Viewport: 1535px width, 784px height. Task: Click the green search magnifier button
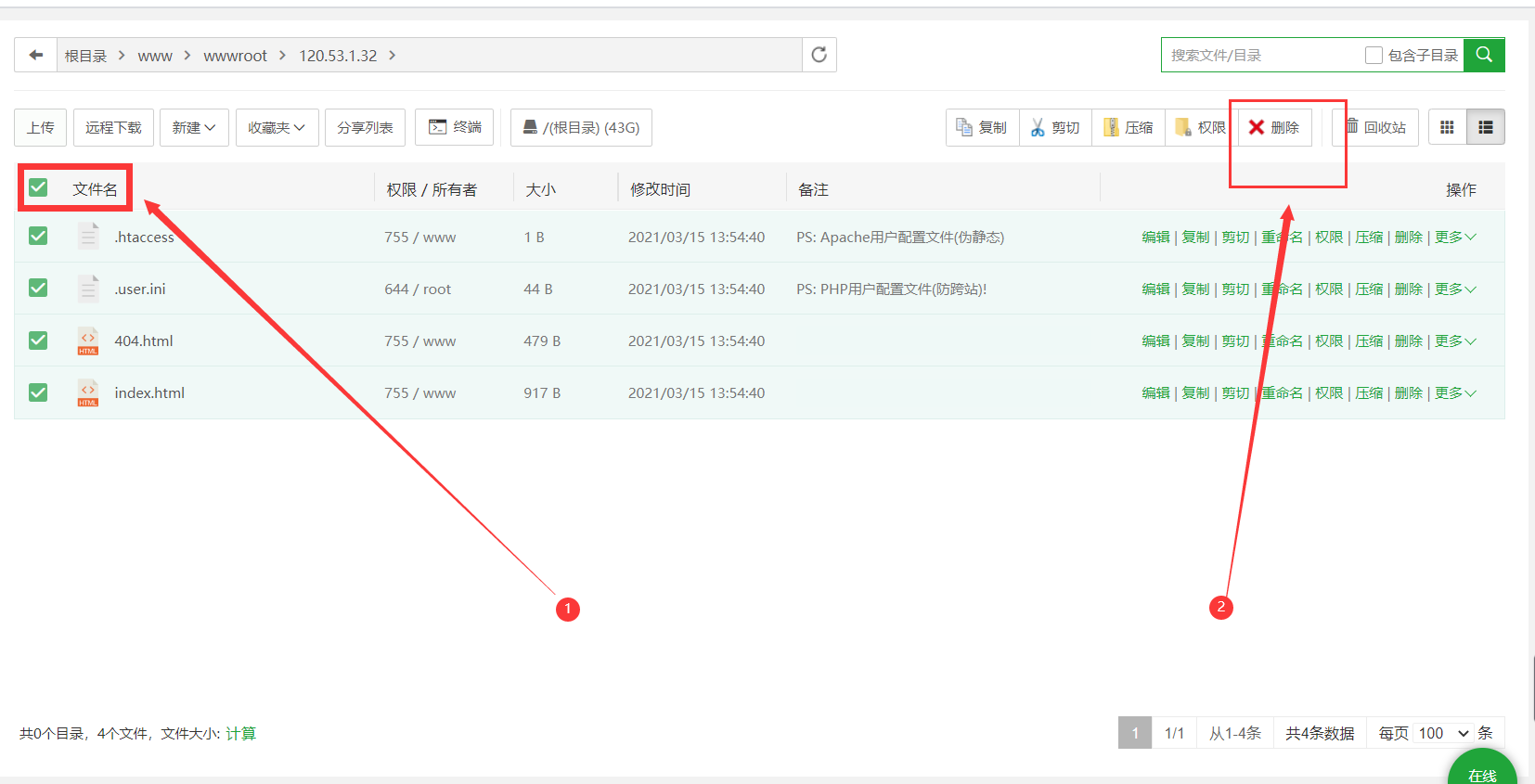[1484, 55]
